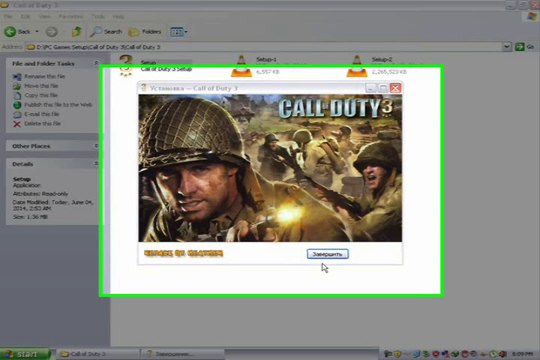Viewport: 540px width, 360px height.
Task: Click Publish this file to the Web
Action: [58, 104]
